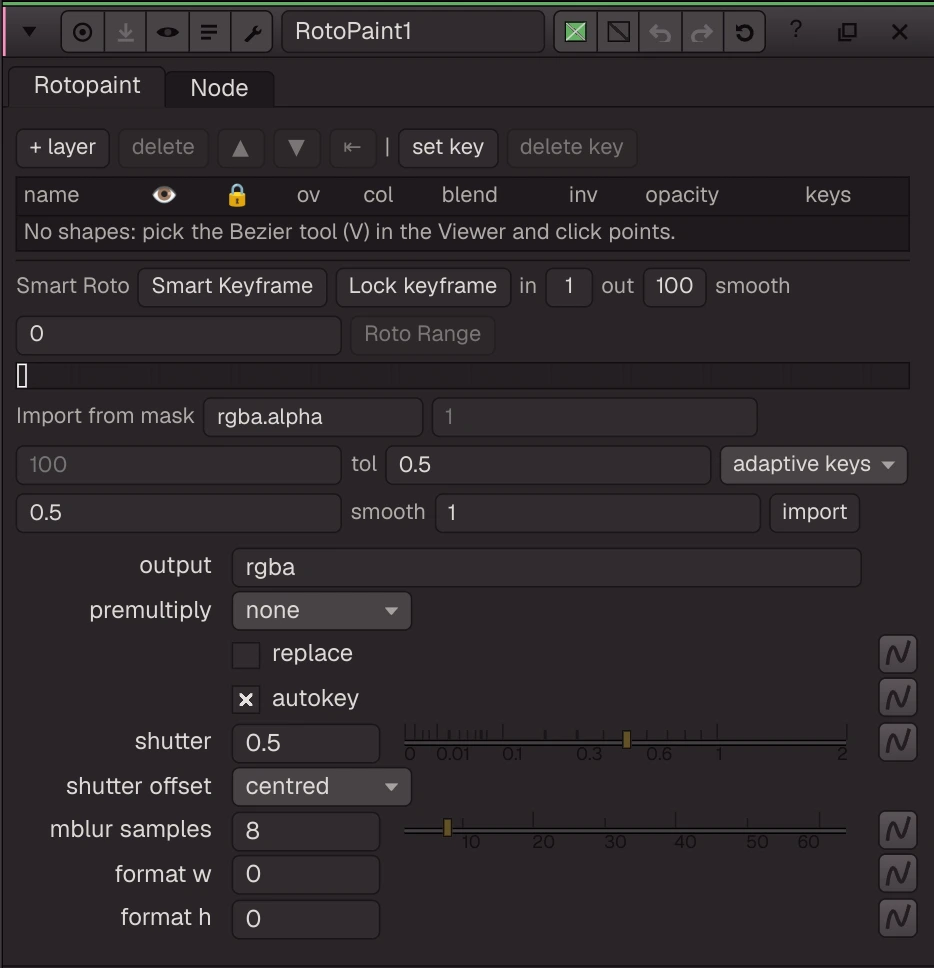Click the opacity column header
The height and width of the screenshot is (968, 934).
682,195
